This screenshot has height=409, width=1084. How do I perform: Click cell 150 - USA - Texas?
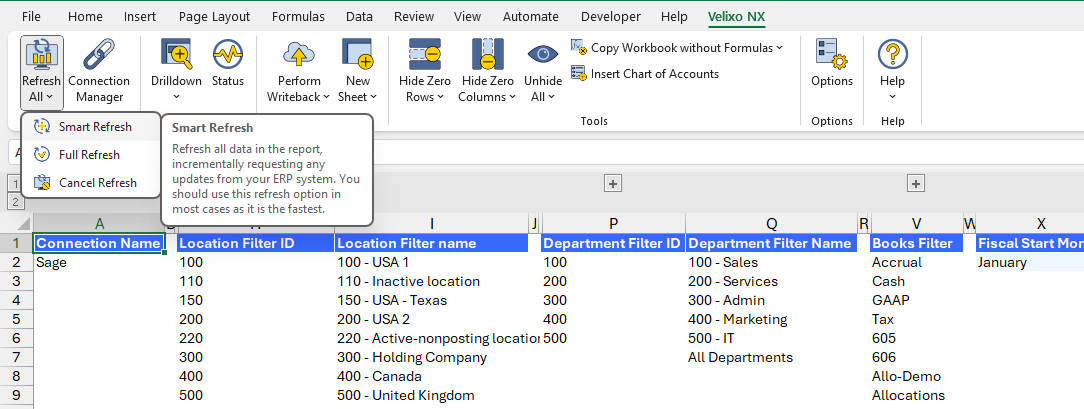click(x=431, y=301)
